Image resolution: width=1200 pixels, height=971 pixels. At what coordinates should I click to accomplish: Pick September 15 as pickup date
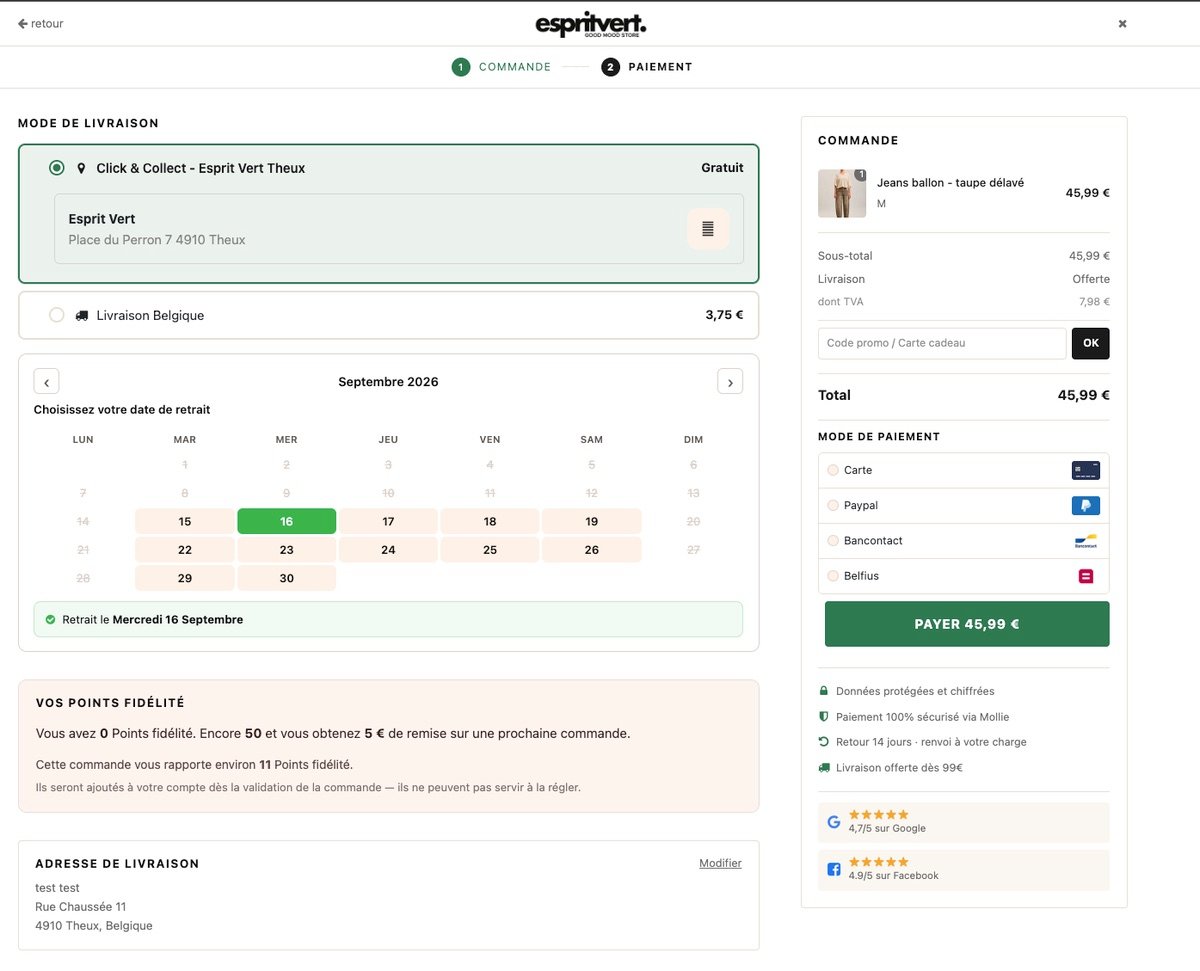click(x=185, y=521)
